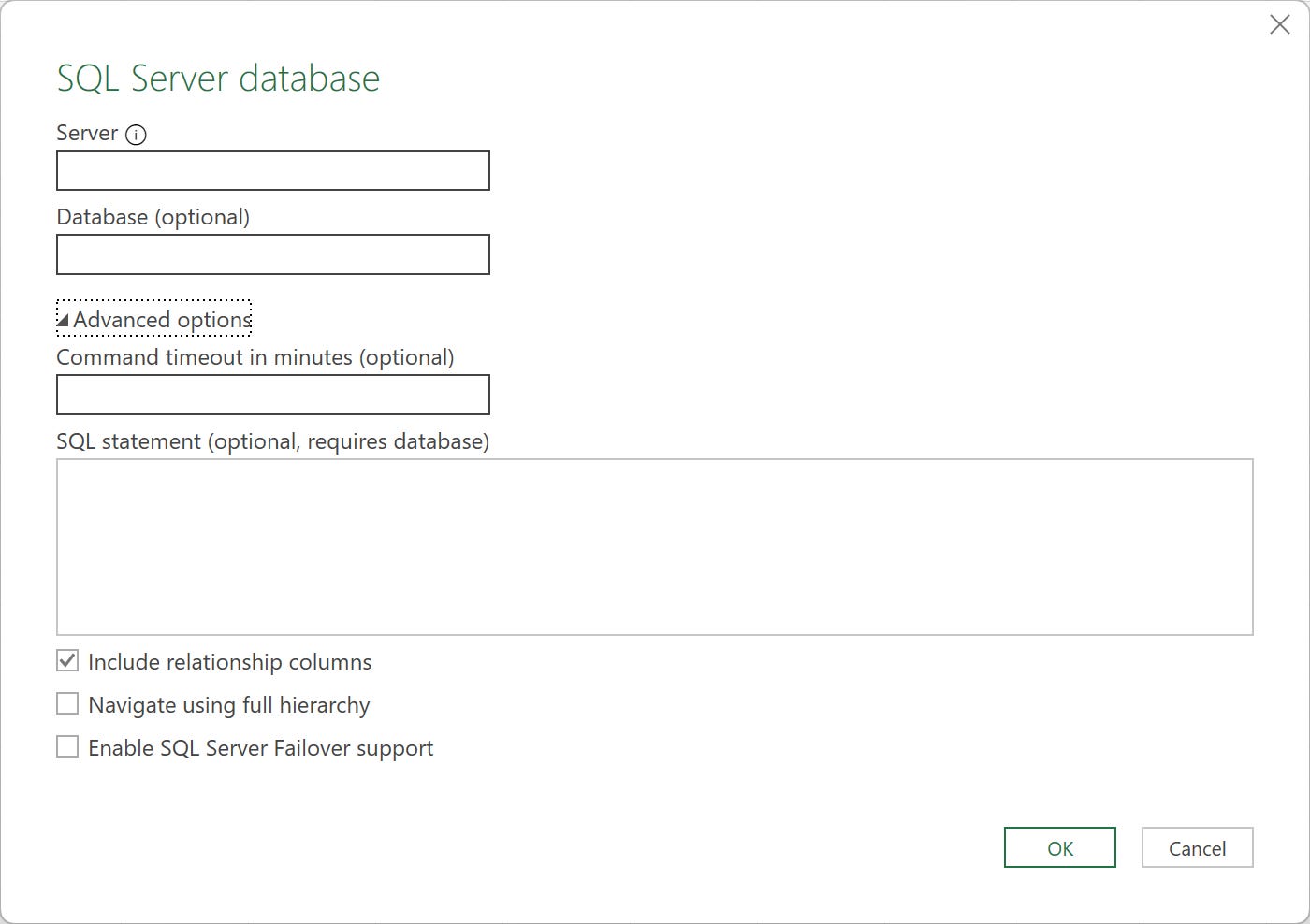Click the 'SQL statement (optional, requires database)' label
This screenshot has height=924, width=1310.
click(273, 441)
